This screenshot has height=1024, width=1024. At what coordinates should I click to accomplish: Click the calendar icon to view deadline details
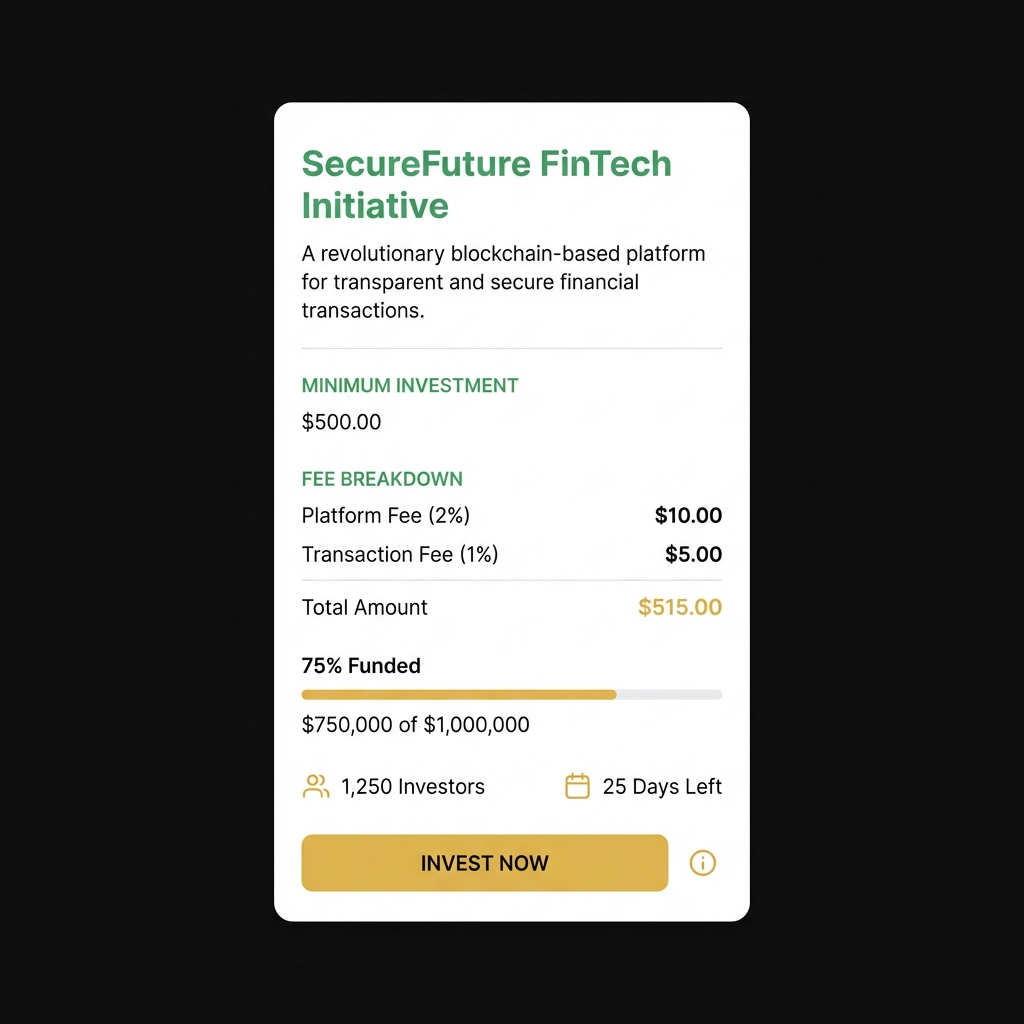point(577,786)
